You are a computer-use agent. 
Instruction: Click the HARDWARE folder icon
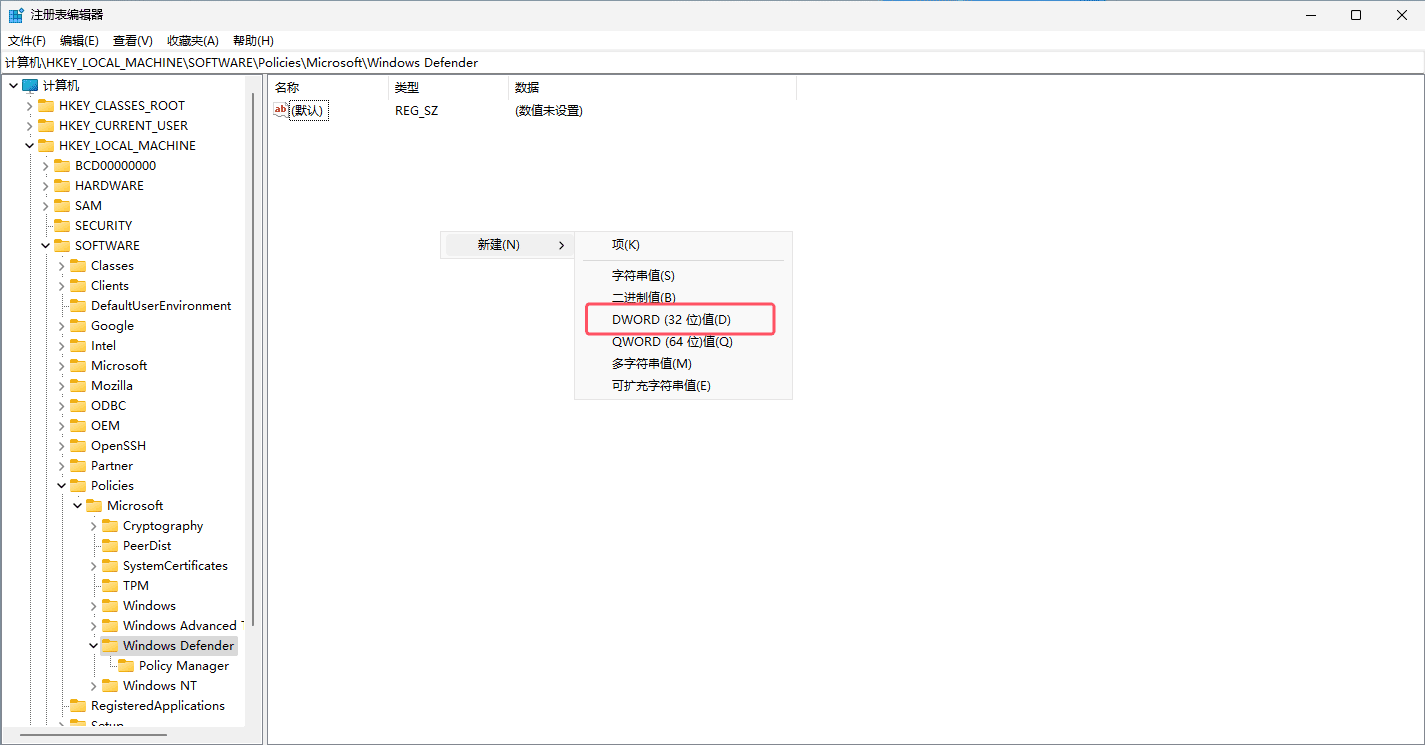tap(62, 186)
